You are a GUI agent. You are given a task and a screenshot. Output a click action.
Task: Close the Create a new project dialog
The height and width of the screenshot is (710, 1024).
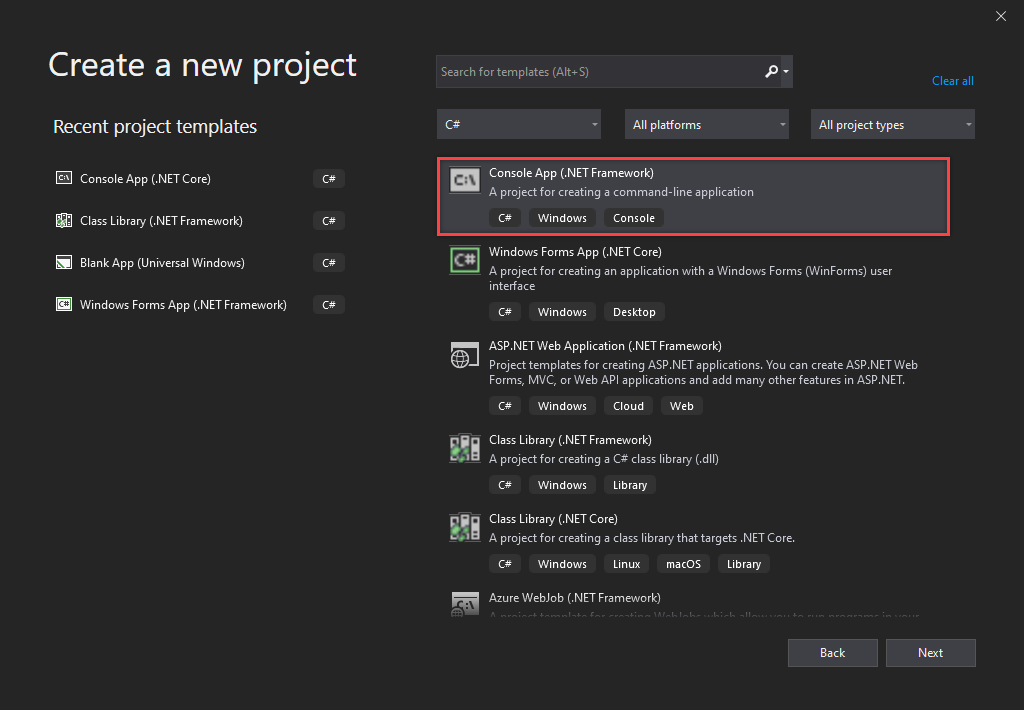click(x=1000, y=16)
